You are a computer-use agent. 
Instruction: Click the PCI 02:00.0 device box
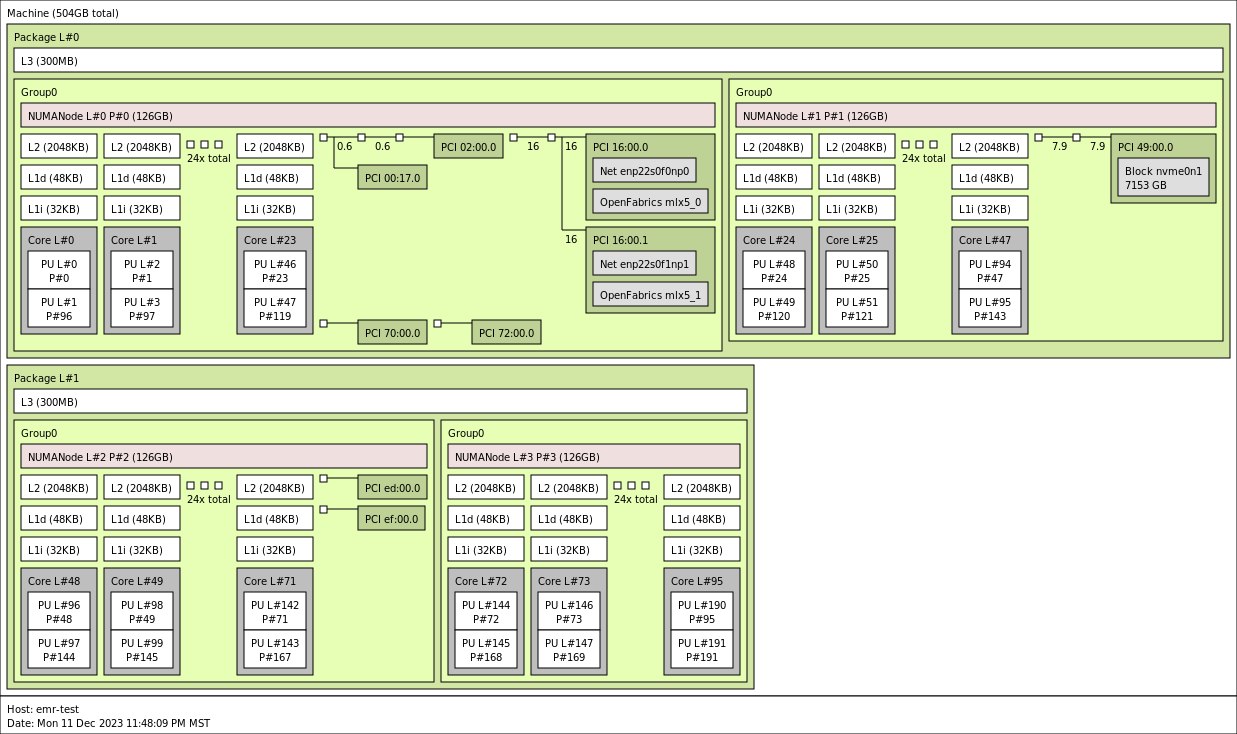tap(468, 147)
